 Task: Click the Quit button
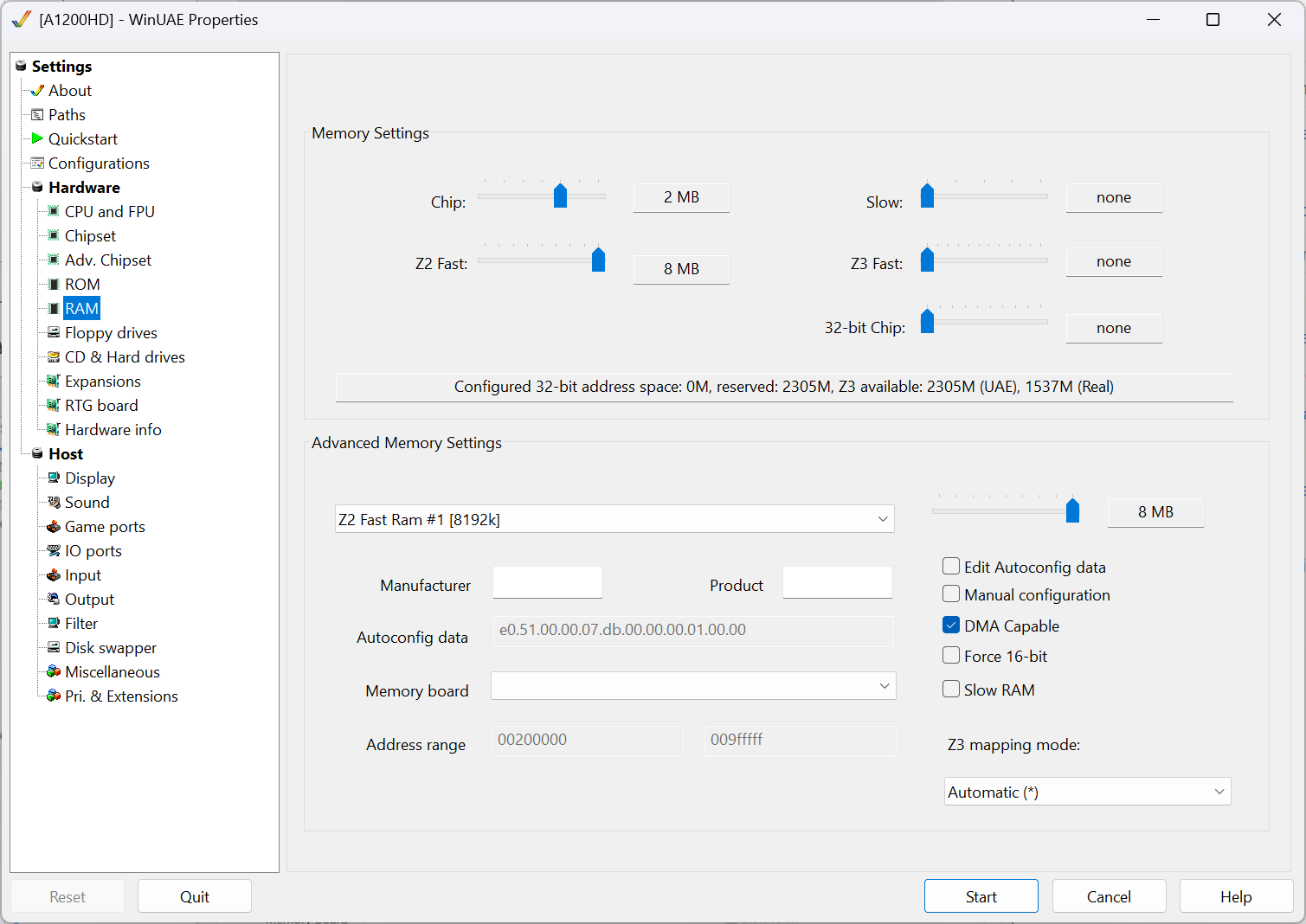(195, 896)
